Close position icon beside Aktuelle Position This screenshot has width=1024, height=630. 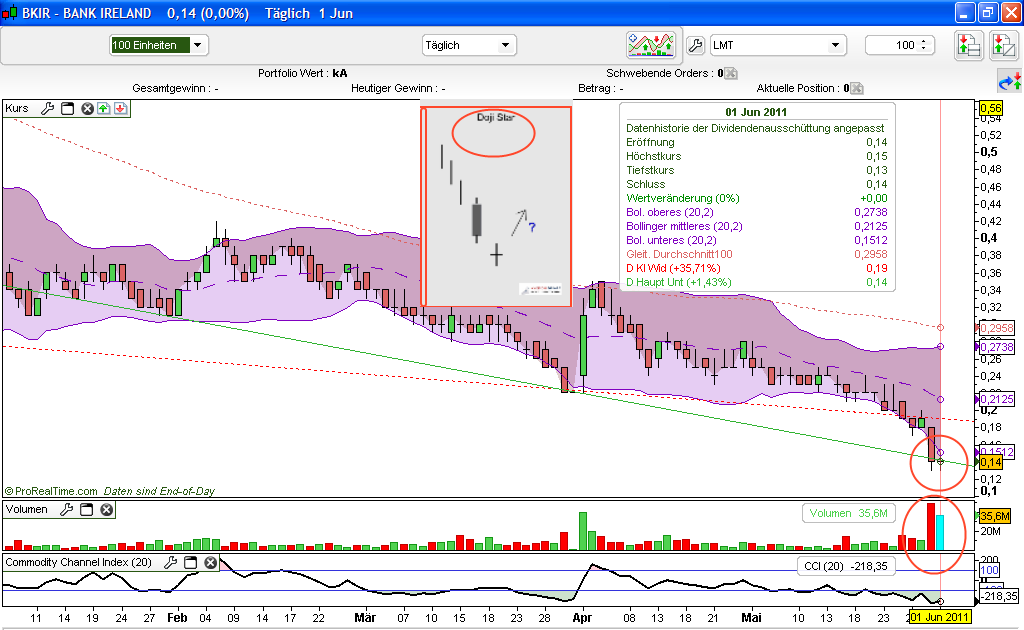(857, 88)
